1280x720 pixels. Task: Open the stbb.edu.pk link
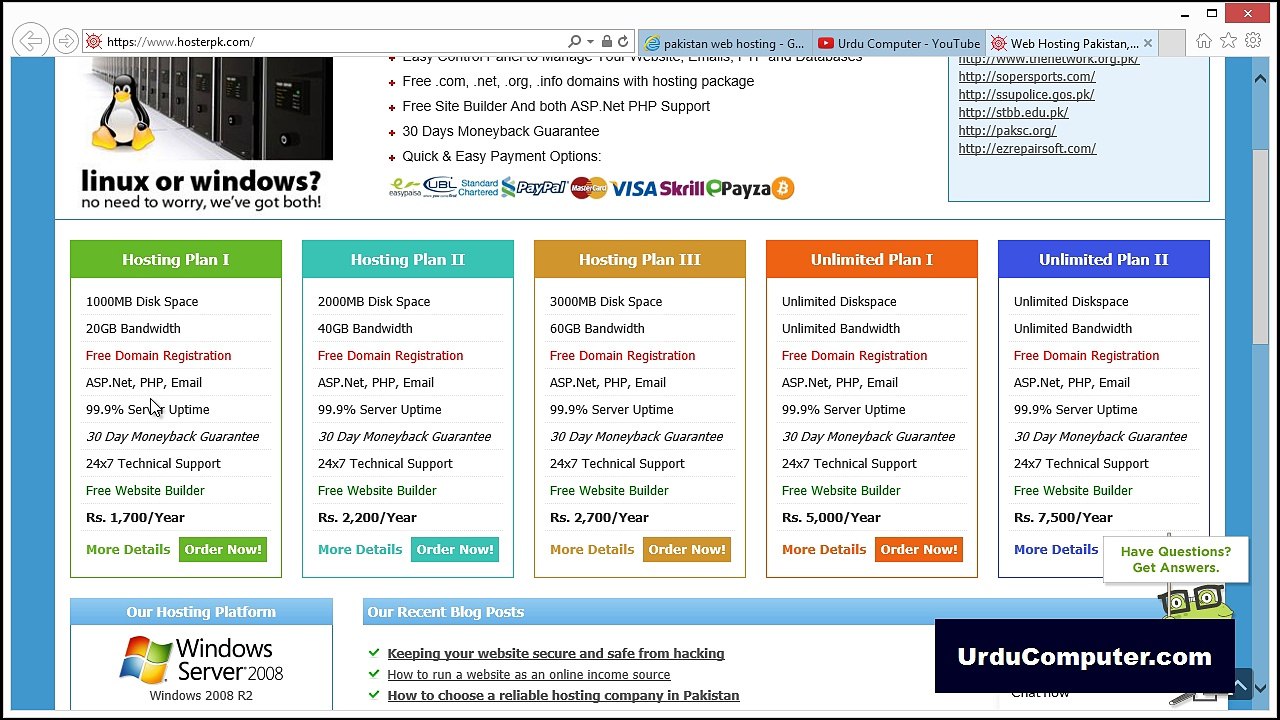pos(1013,112)
